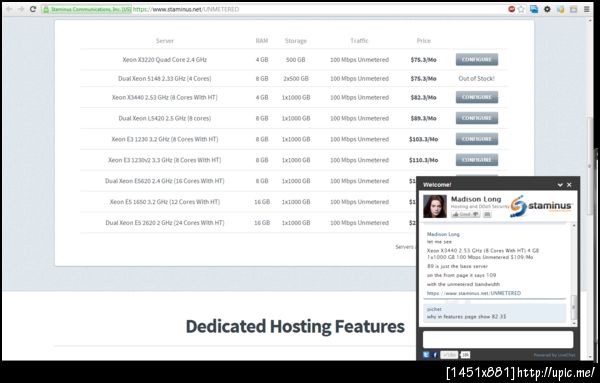Click the '89 is just the base server' chat message

pos(457,266)
